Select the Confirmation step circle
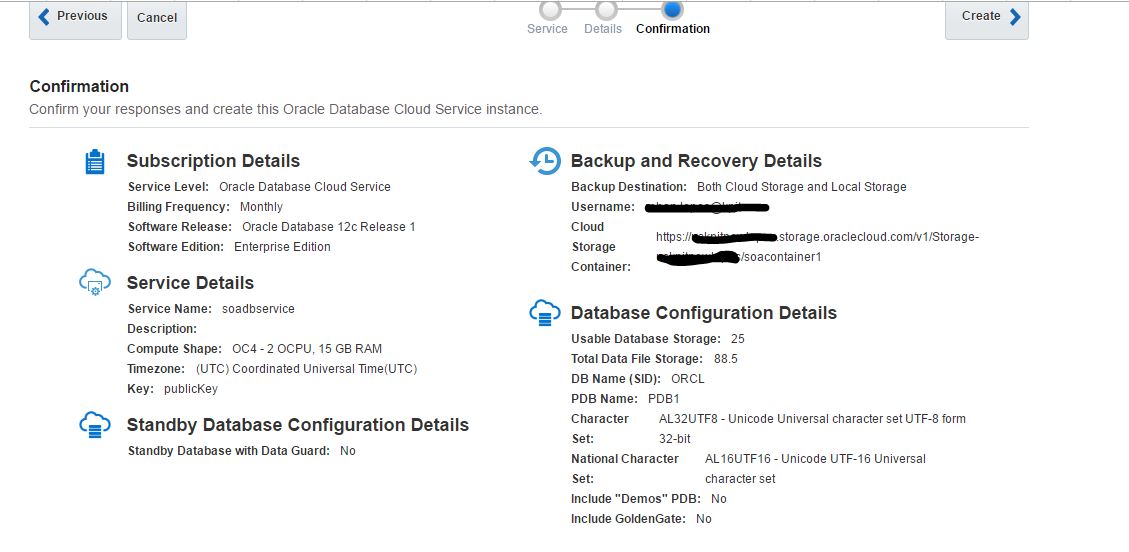 [673, 9]
